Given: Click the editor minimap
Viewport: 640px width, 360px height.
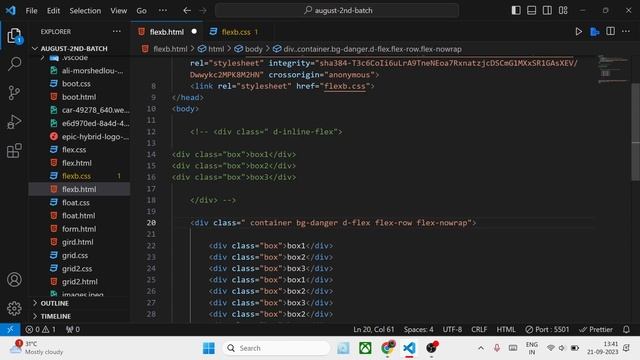Looking at the screenshot, I should pyautogui.click(x=612, y=69).
